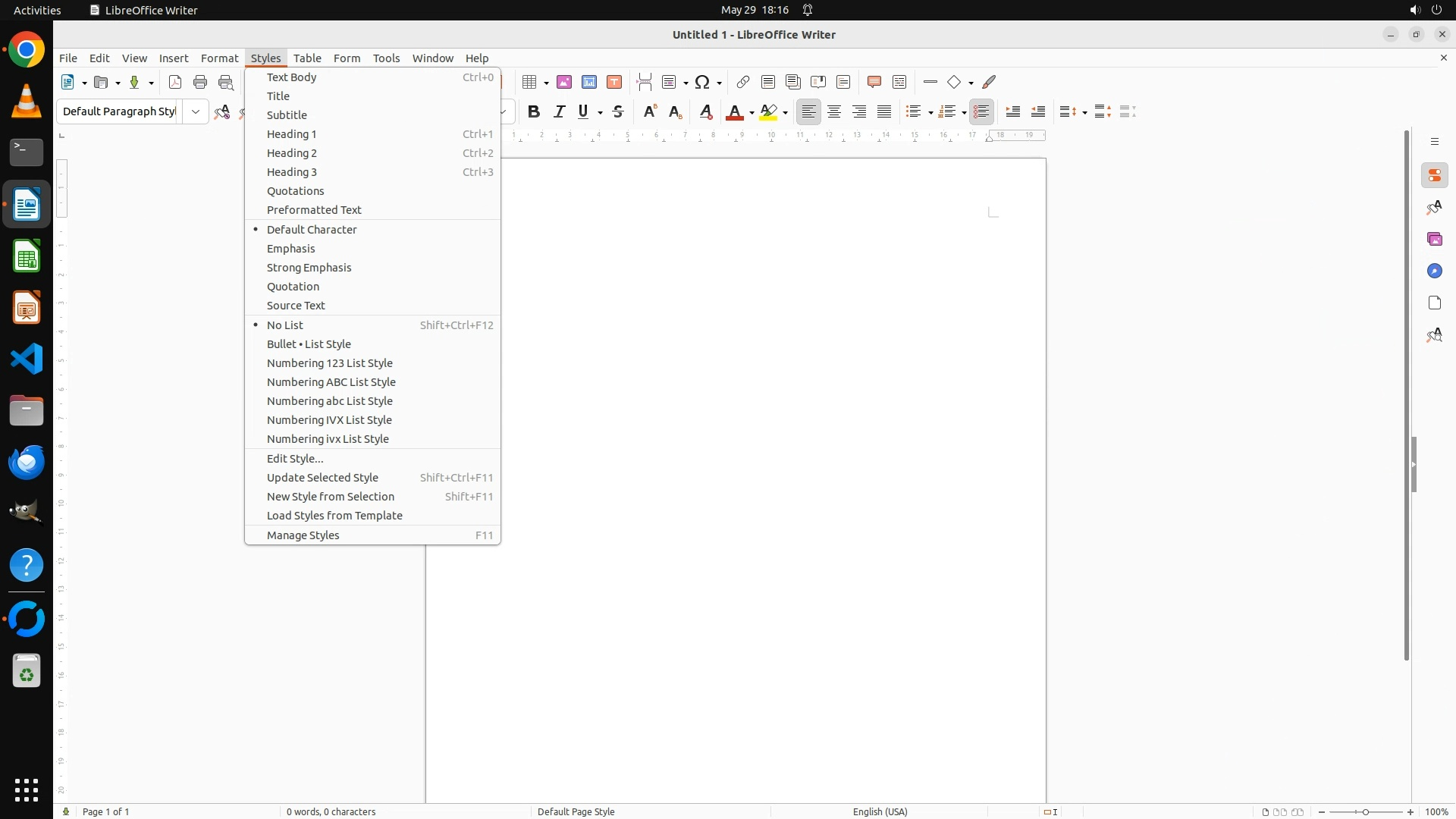Click the Strikethrough formatting icon
This screenshot has height=819, width=1456.
(618, 111)
